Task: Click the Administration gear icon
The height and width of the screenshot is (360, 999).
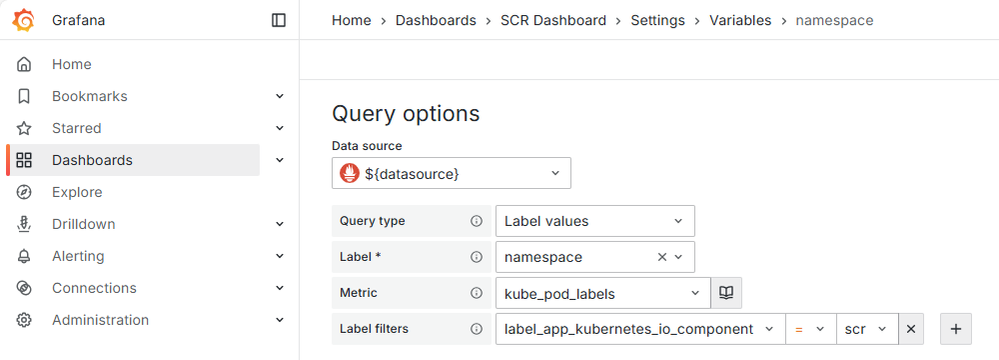Action: point(24,320)
